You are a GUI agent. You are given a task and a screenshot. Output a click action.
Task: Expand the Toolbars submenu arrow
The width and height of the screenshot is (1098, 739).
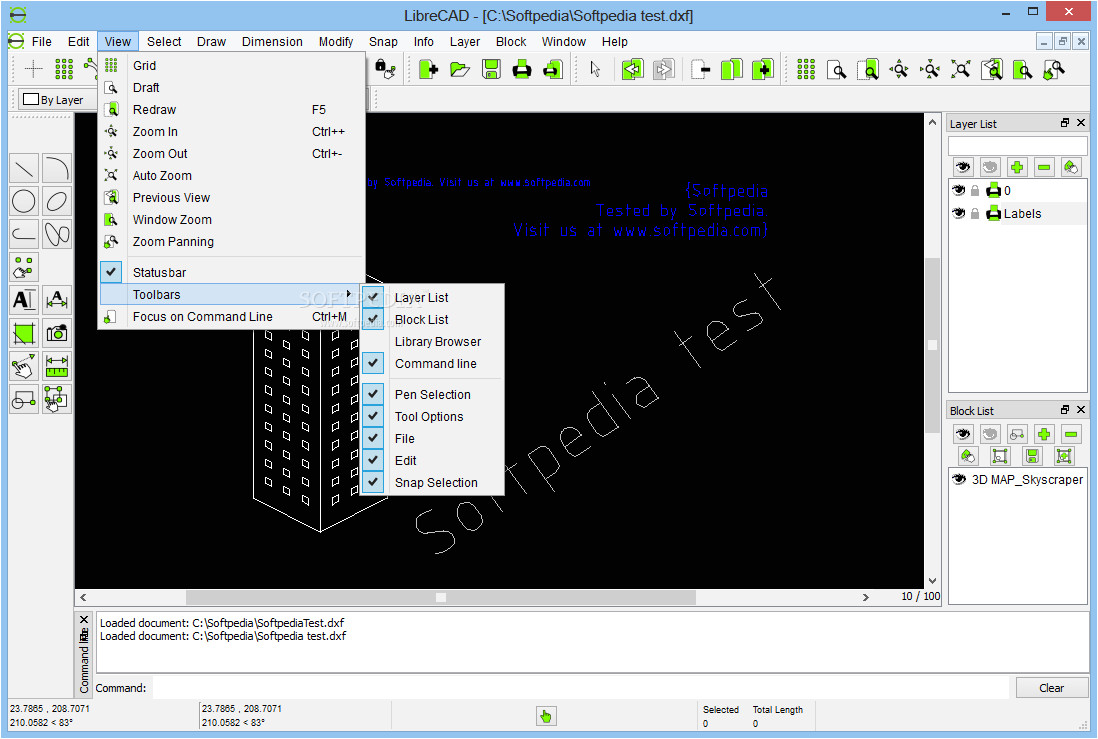tap(349, 293)
